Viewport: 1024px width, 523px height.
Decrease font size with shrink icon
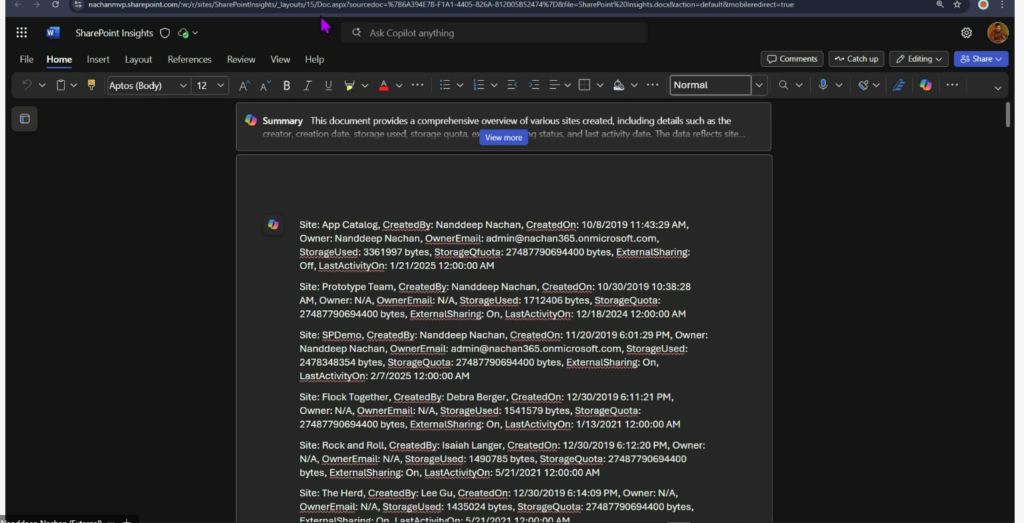tap(265, 85)
